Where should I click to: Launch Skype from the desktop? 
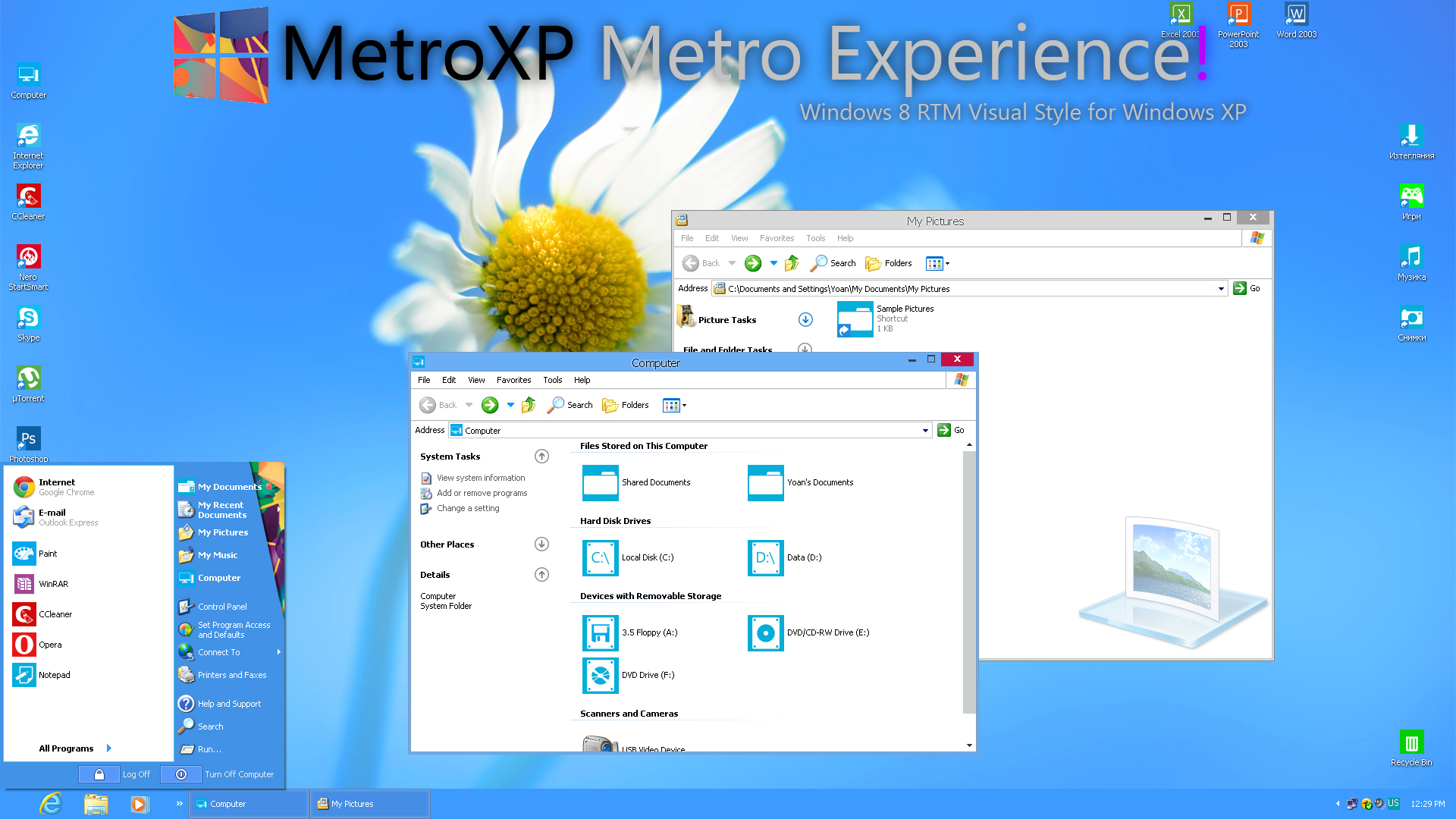(28, 323)
